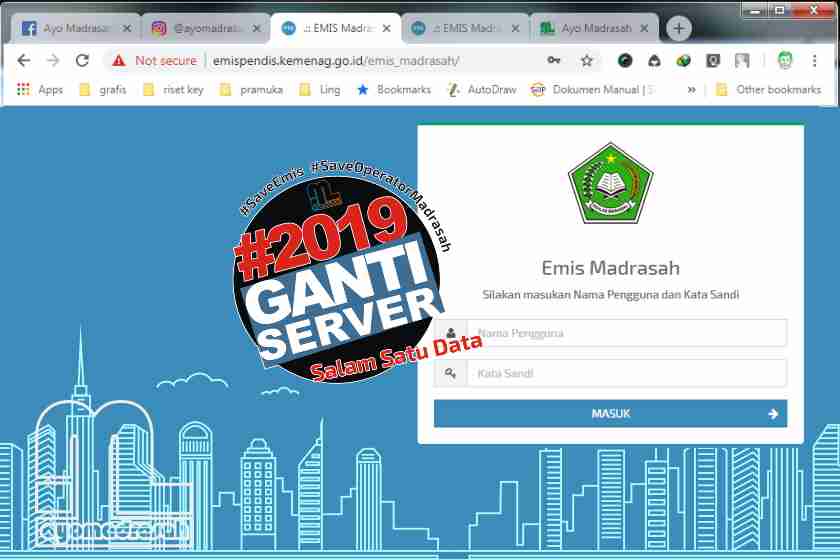The height and width of the screenshot is (560, 840).
Task: Click the MASUK login button
Action: (x=610, y=413)
